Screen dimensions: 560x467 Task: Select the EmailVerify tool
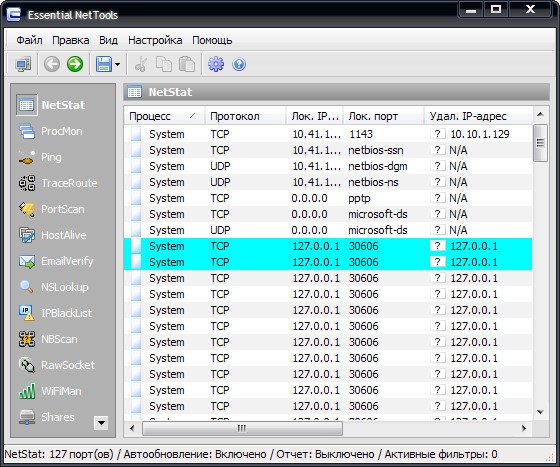(56, 261)
